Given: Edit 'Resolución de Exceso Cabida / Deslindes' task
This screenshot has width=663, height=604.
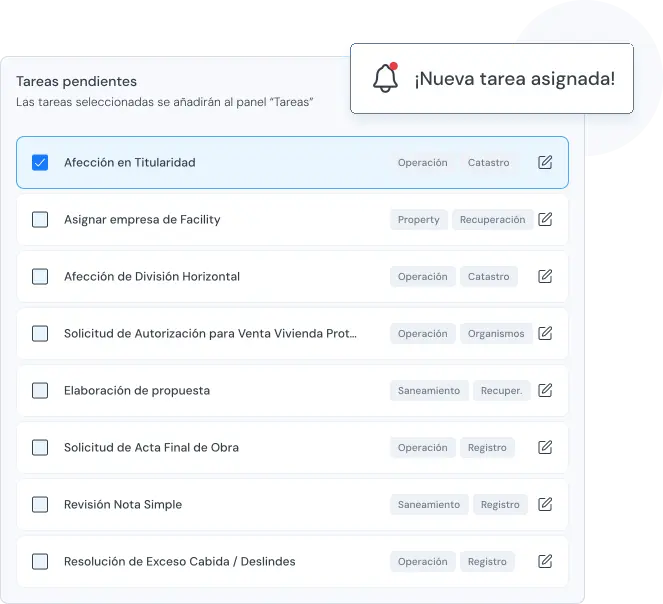Looking at the screenshot, I should pos(545,561).
